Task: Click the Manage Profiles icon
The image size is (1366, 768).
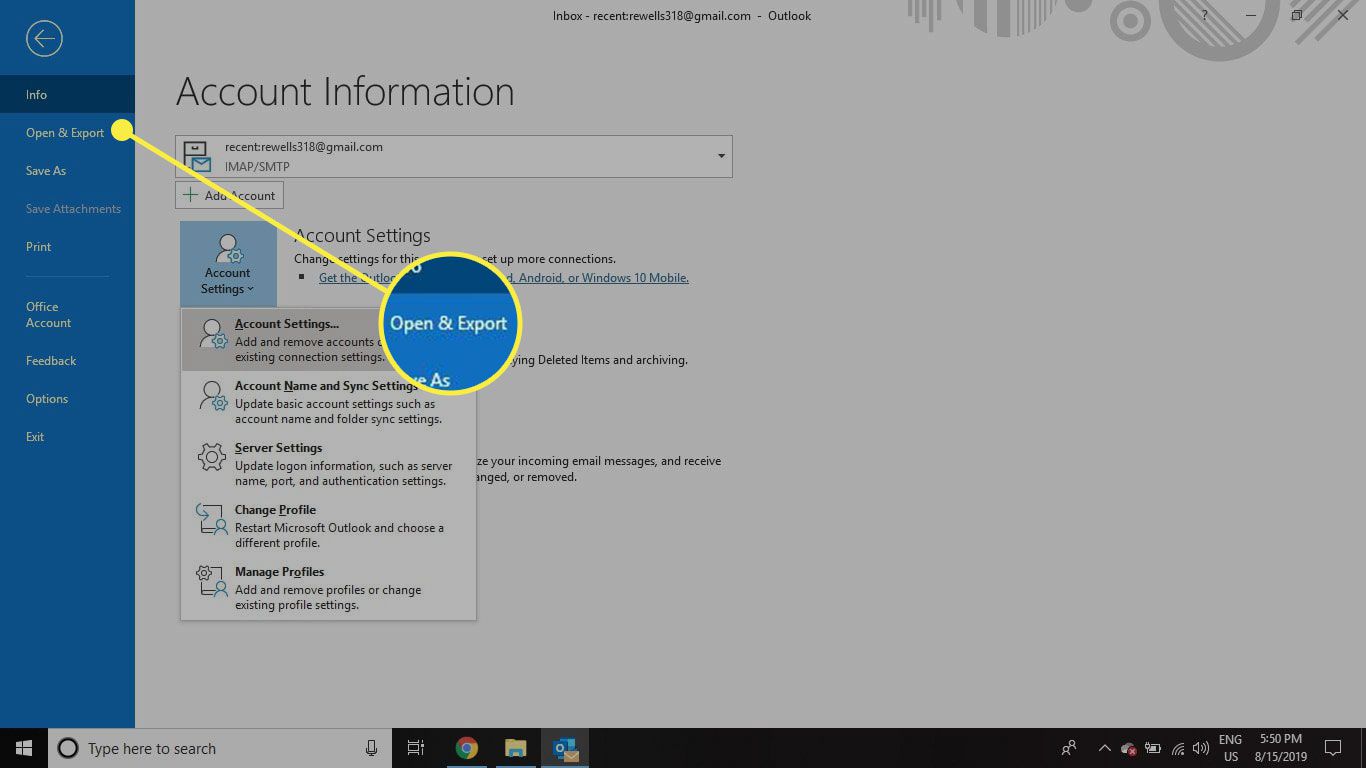Action: point(212,582)
